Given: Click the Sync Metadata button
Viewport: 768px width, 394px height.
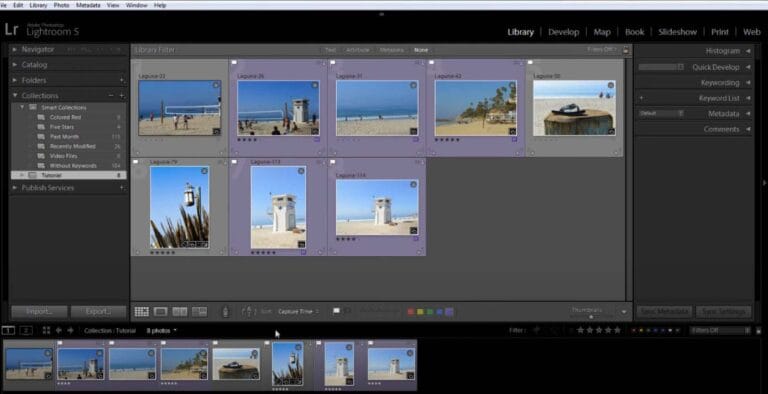Looking at the screenshot, I should [x=665, y=312].
